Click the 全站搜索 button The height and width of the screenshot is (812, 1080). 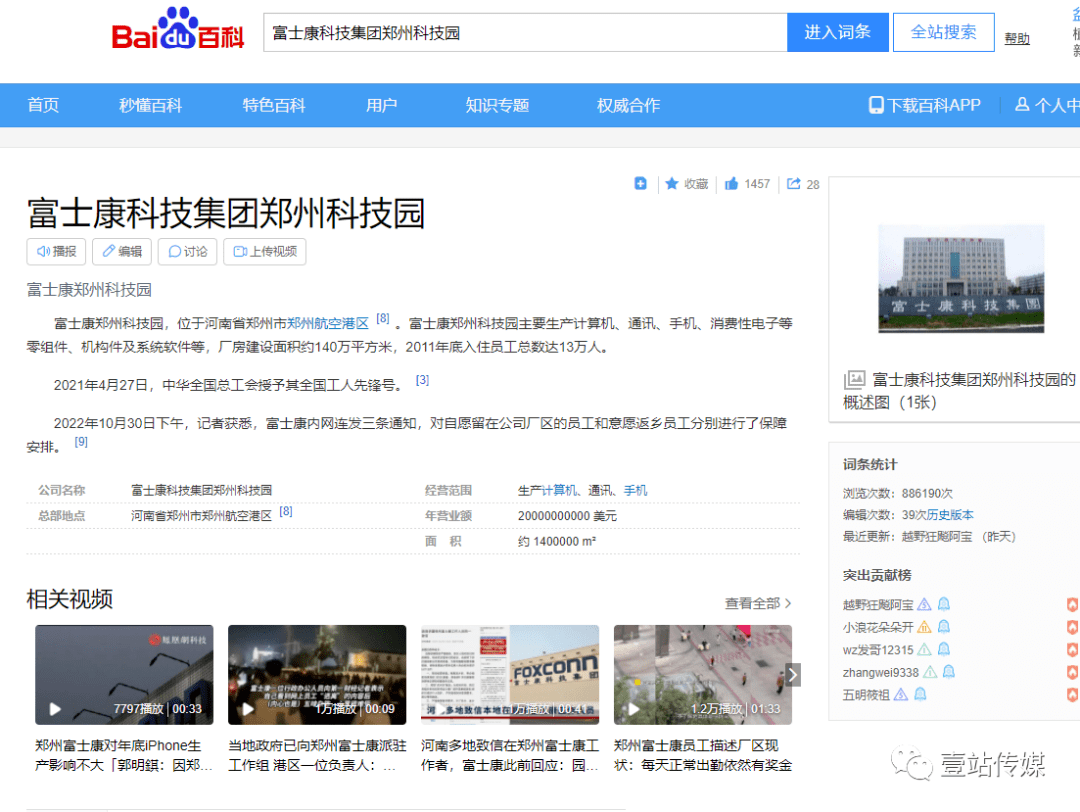tap(943, 32)
